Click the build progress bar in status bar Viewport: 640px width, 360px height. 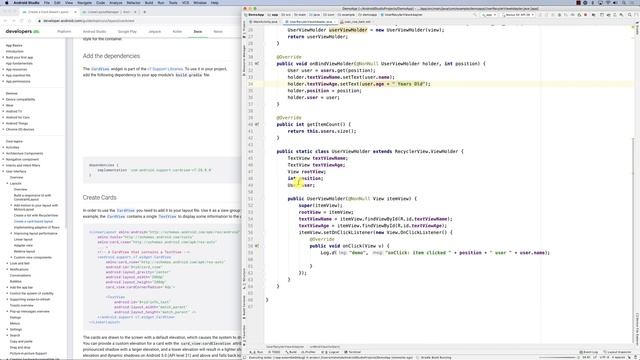point(557,358)
